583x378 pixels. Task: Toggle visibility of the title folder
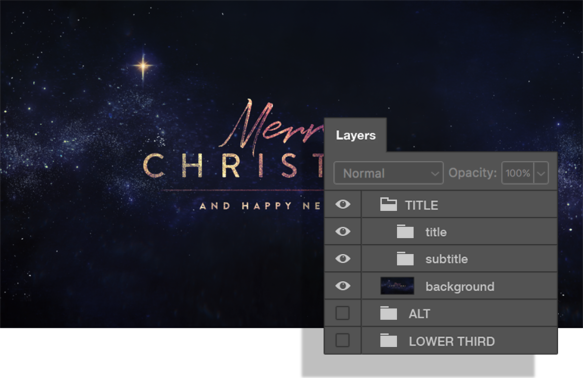click(x=343, y=232)
